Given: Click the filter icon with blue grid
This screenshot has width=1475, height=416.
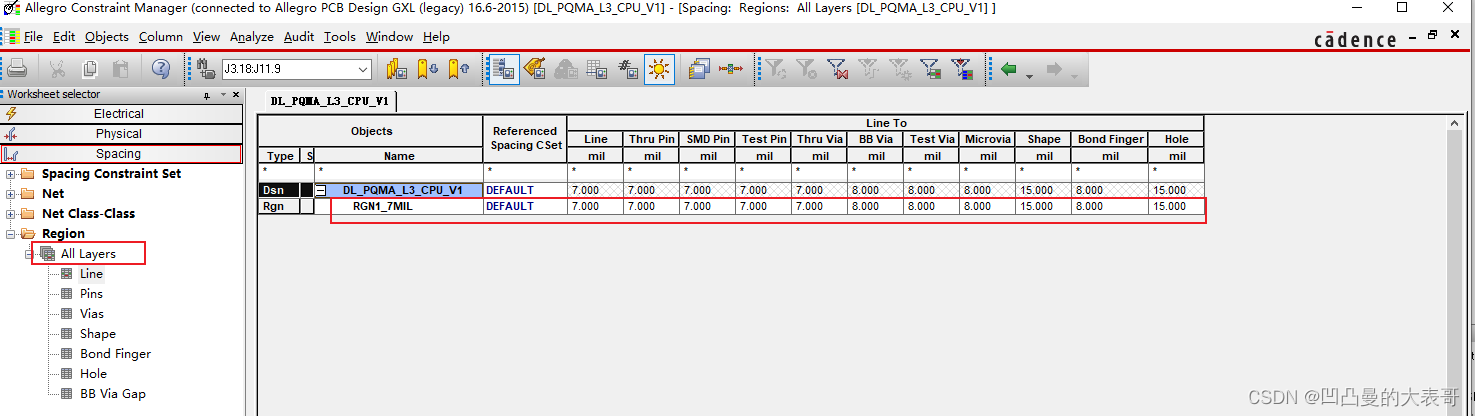Looking at the screenshot, I should (962, 69).
